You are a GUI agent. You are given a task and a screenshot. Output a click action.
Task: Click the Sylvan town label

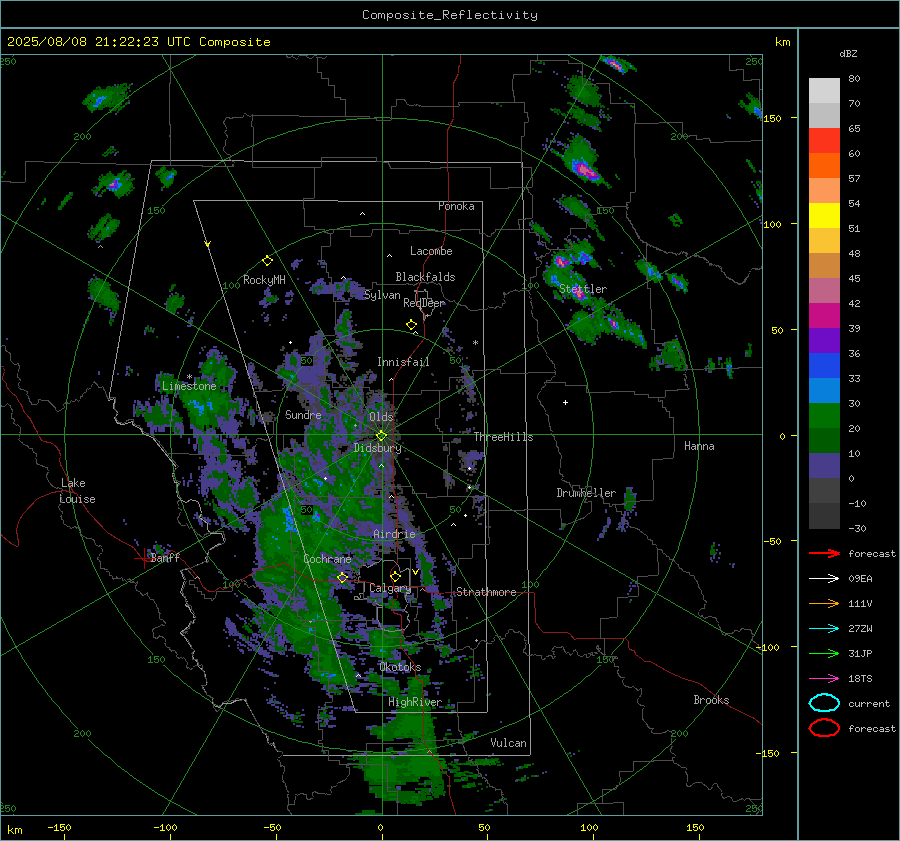(382, 295)
